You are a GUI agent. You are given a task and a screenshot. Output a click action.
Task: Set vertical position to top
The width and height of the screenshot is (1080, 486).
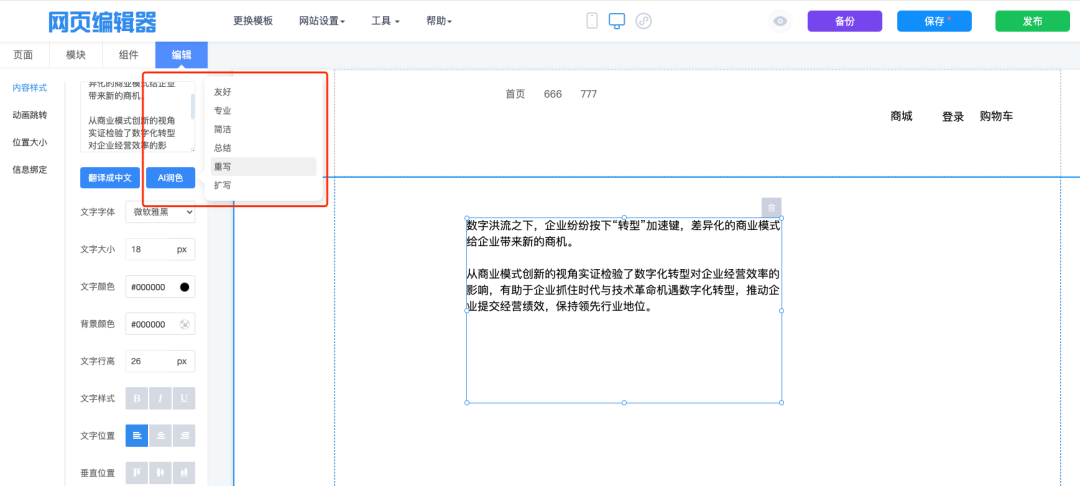pos(136,472)
